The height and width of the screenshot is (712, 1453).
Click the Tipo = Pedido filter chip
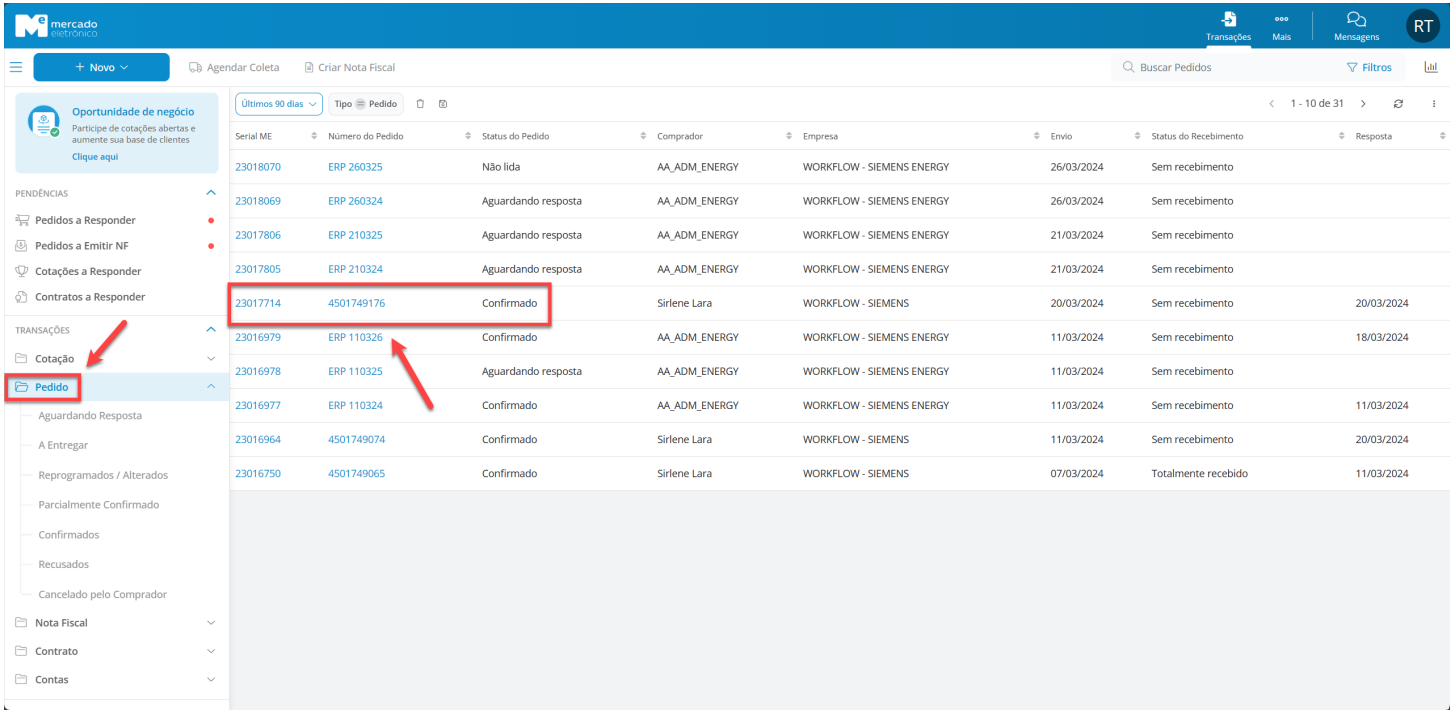point(365,104)
